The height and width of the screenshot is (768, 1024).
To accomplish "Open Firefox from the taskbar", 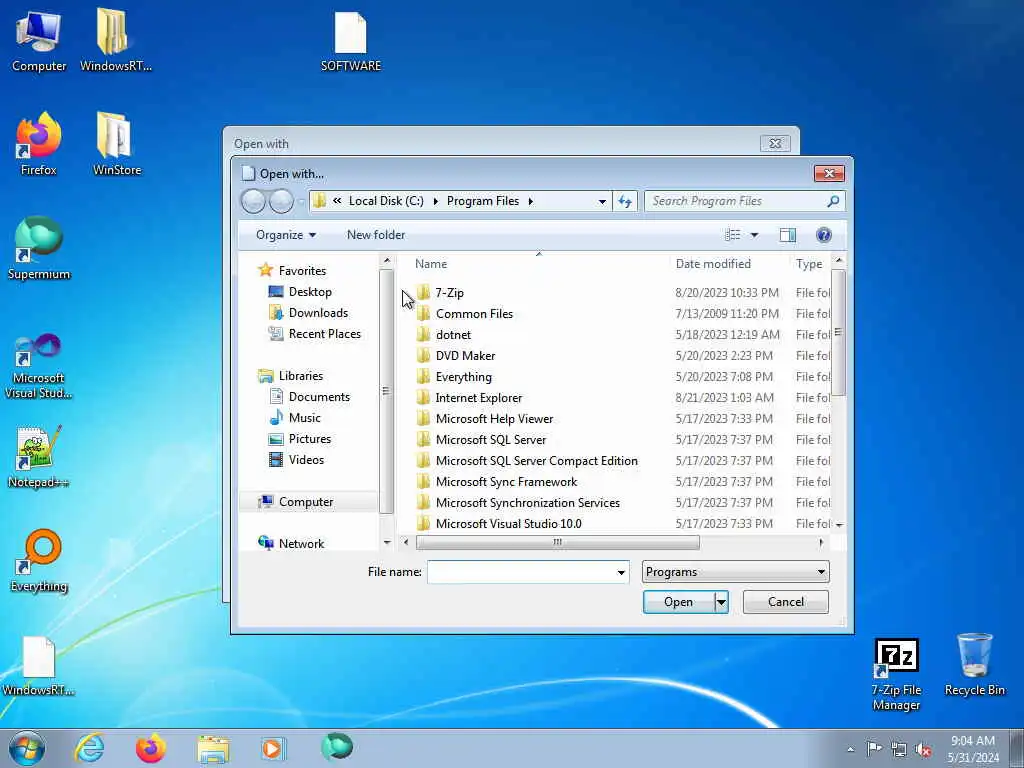I will tap(151, 748).
